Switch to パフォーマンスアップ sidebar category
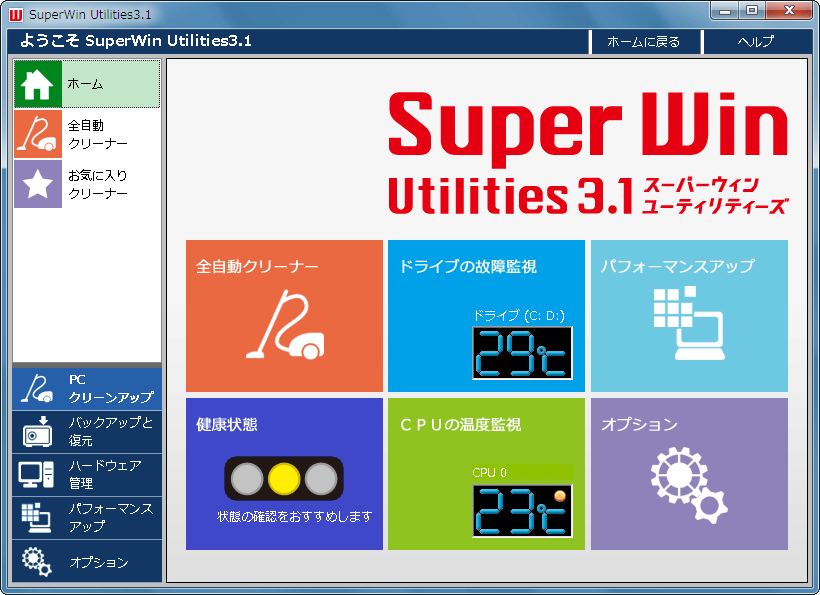820x595 pixels. pyautogui.click(x=87, y=518)
